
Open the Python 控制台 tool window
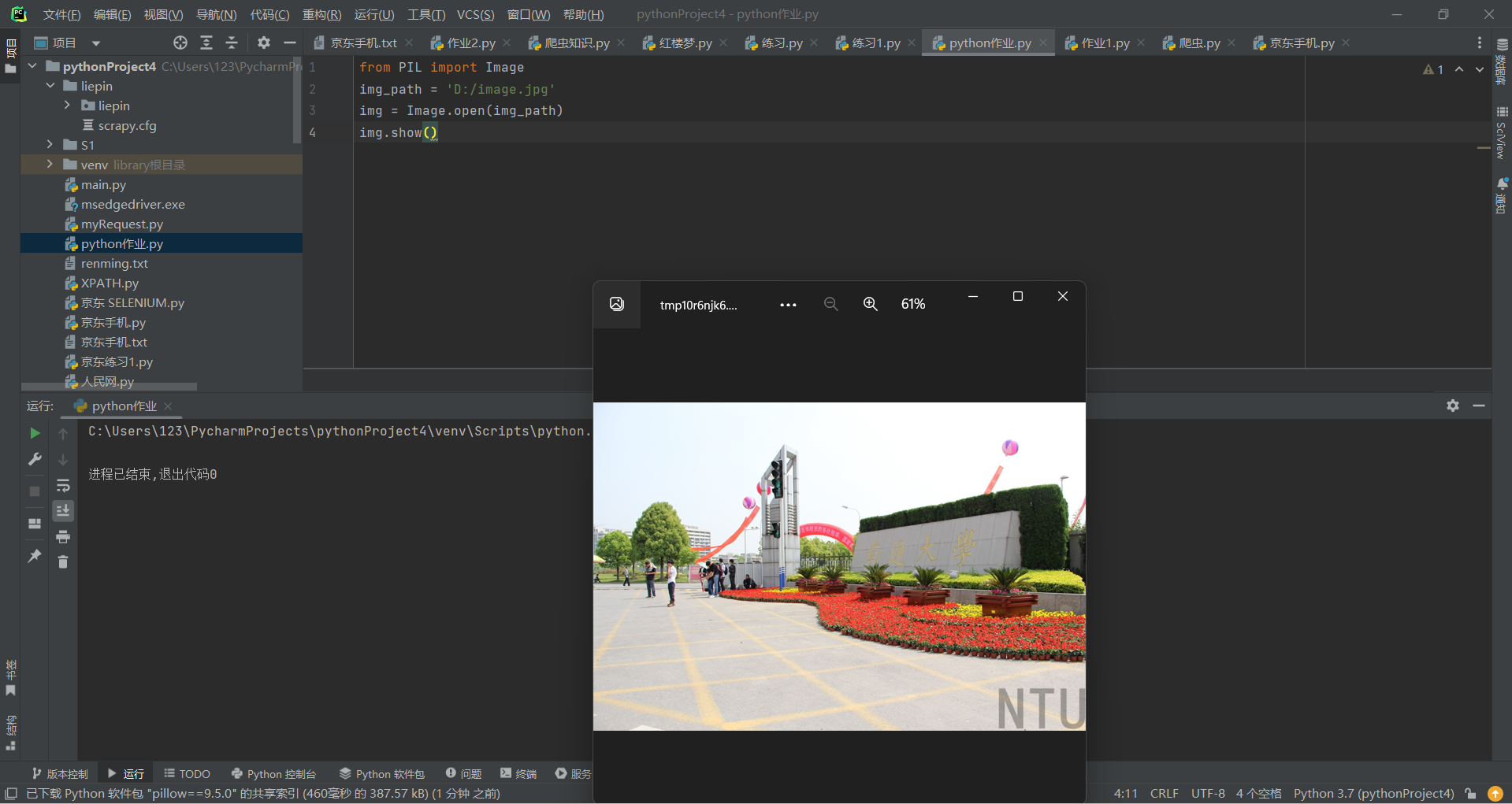pyautogui.click(x=273, y=774)
